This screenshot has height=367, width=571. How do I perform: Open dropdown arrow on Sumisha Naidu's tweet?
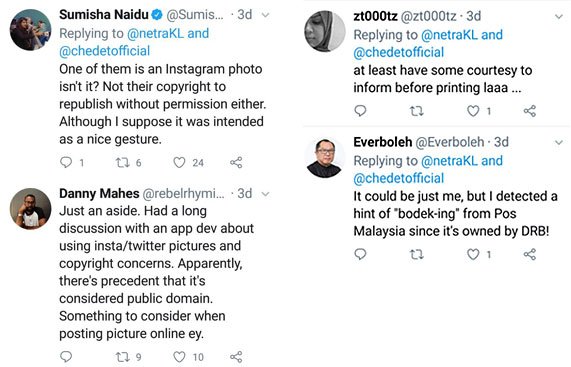pos(265,15)
